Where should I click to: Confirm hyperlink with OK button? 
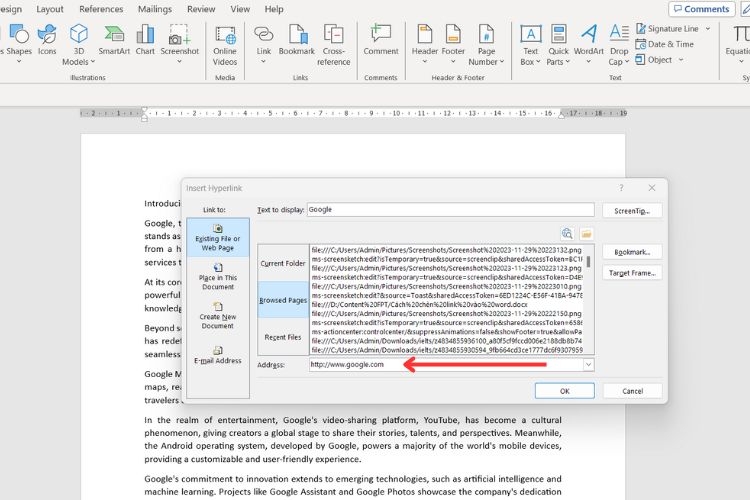(x=564, y=391)
